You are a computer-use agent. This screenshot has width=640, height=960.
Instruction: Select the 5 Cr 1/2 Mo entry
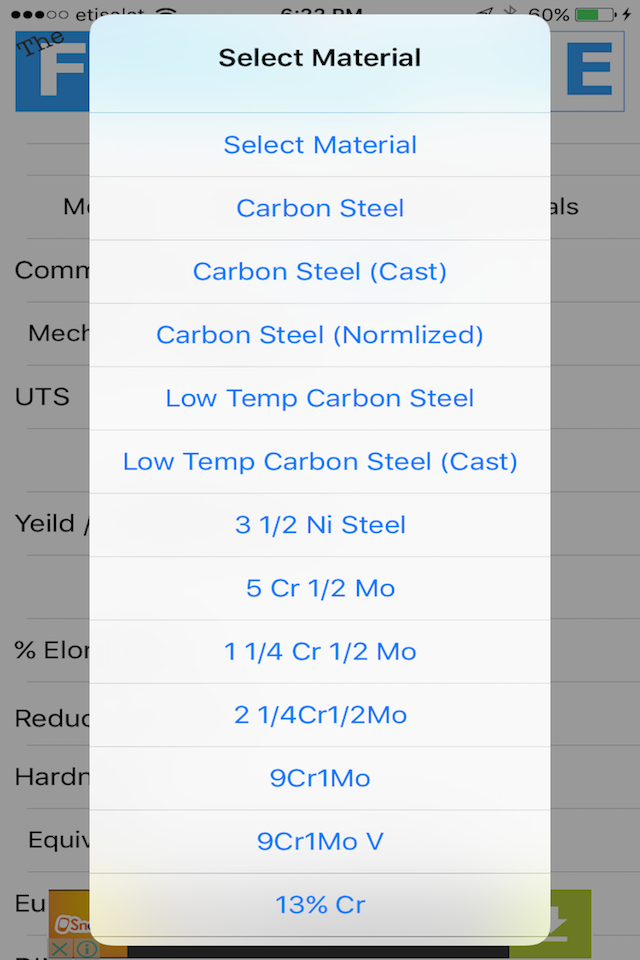pyautogui.click(x=320, y=588)
